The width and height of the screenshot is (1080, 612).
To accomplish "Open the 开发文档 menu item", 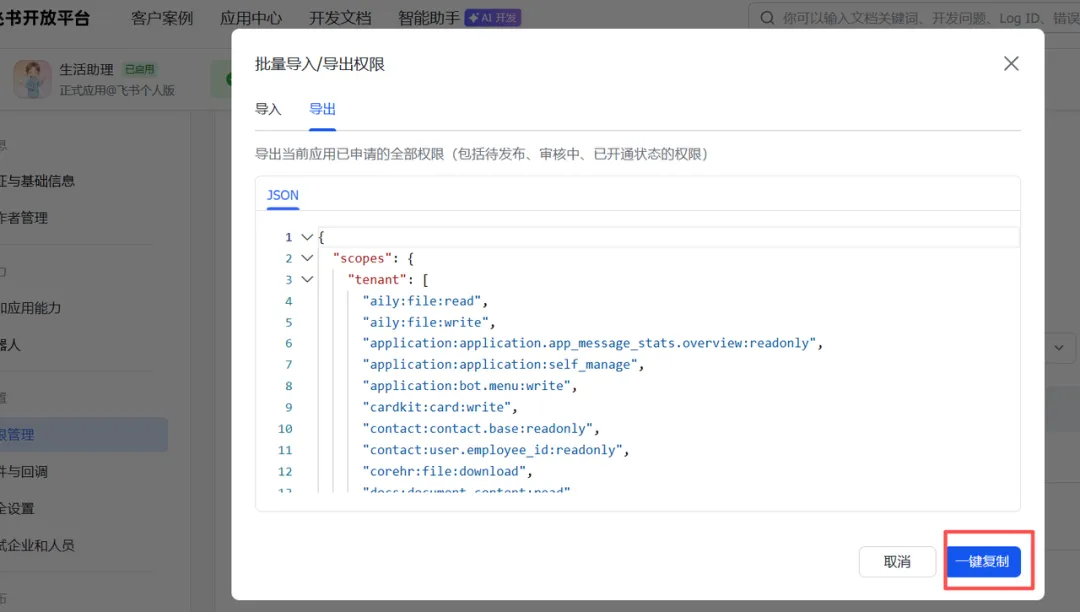I will tap(340, 18).
